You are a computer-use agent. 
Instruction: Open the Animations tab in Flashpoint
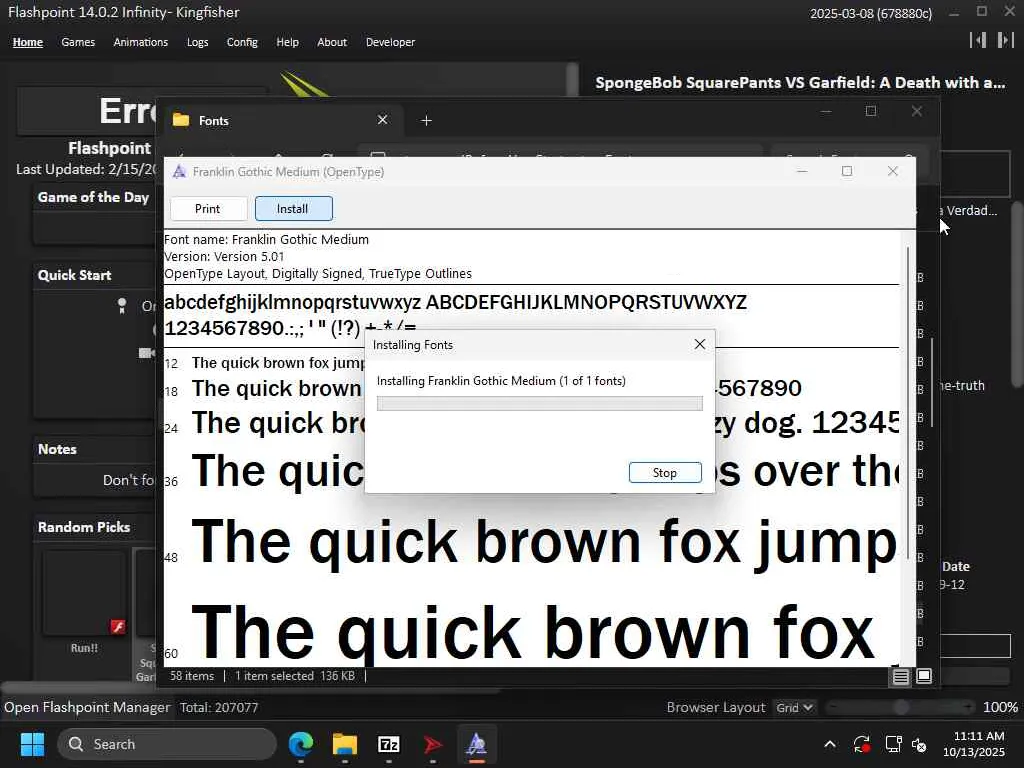[140, 42]
